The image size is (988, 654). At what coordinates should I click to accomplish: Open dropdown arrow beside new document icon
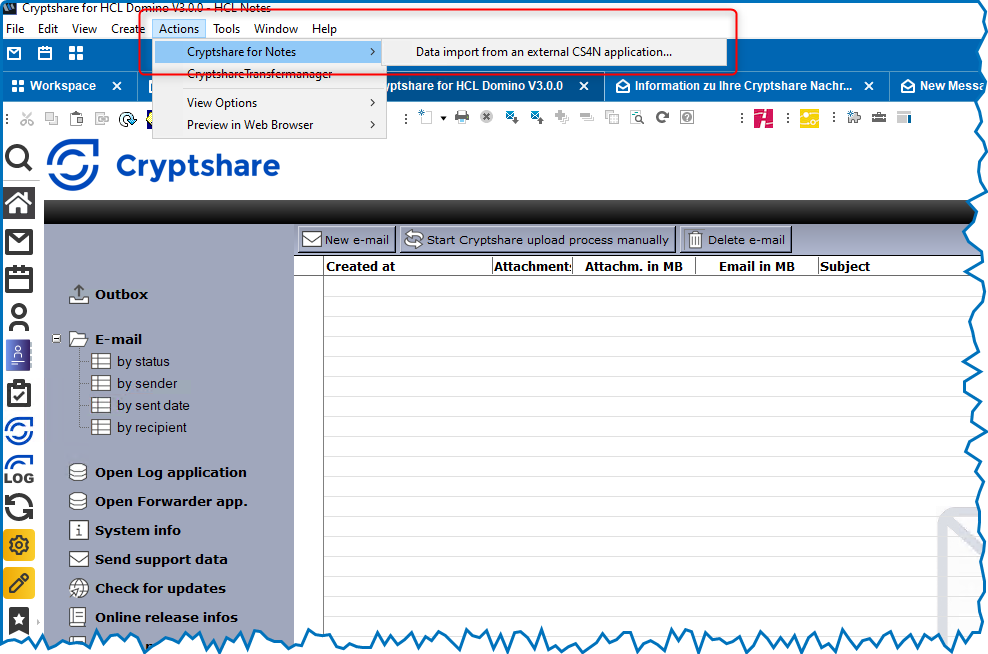443,118
